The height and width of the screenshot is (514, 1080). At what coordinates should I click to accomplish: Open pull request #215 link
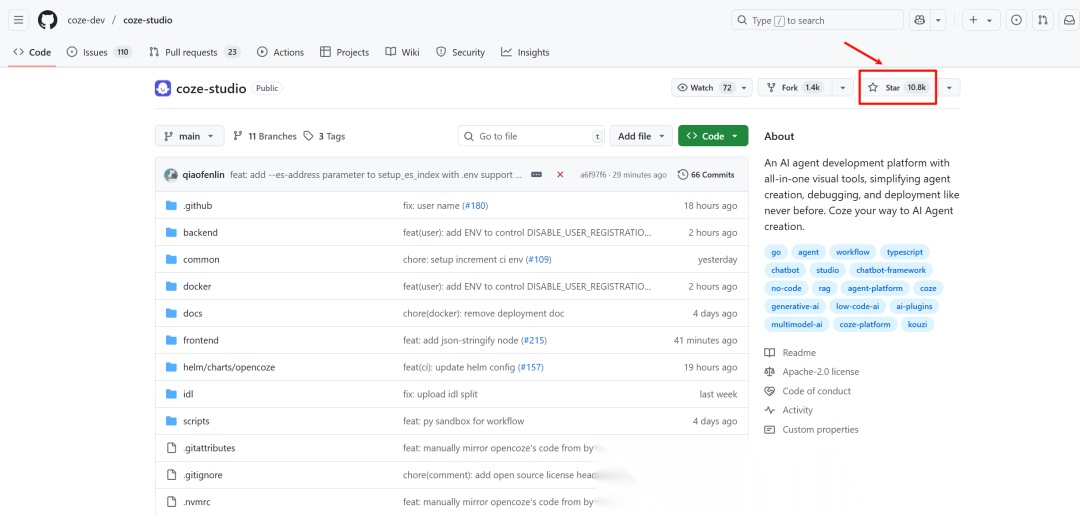[x=534, y=340]
